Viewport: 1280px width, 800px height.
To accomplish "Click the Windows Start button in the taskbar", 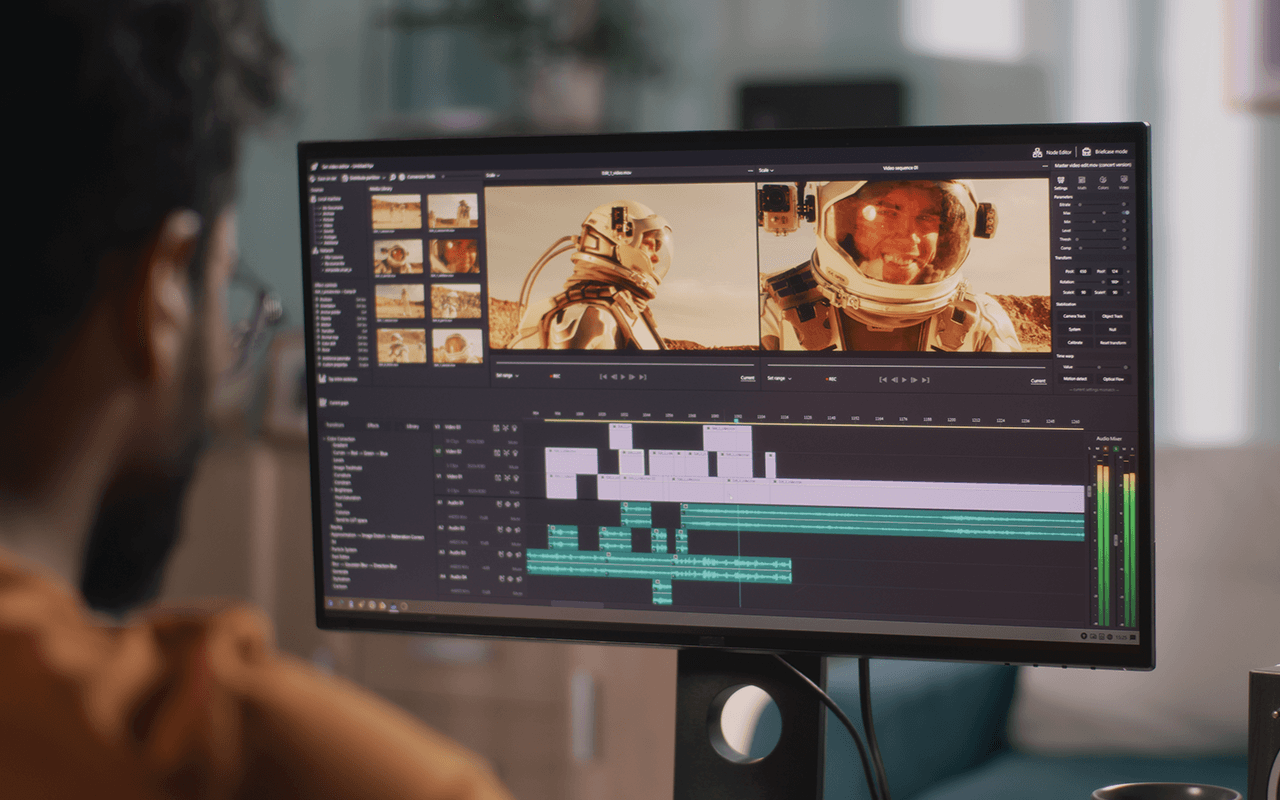I will click(x=330, y=602).
